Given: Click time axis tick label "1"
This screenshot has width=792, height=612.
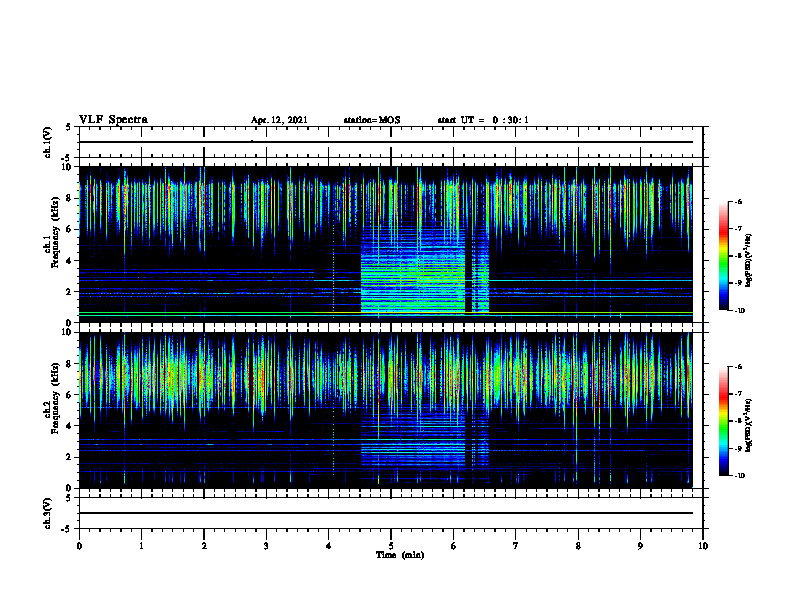Looking at the screenshot, I should [x=141, y=546].
